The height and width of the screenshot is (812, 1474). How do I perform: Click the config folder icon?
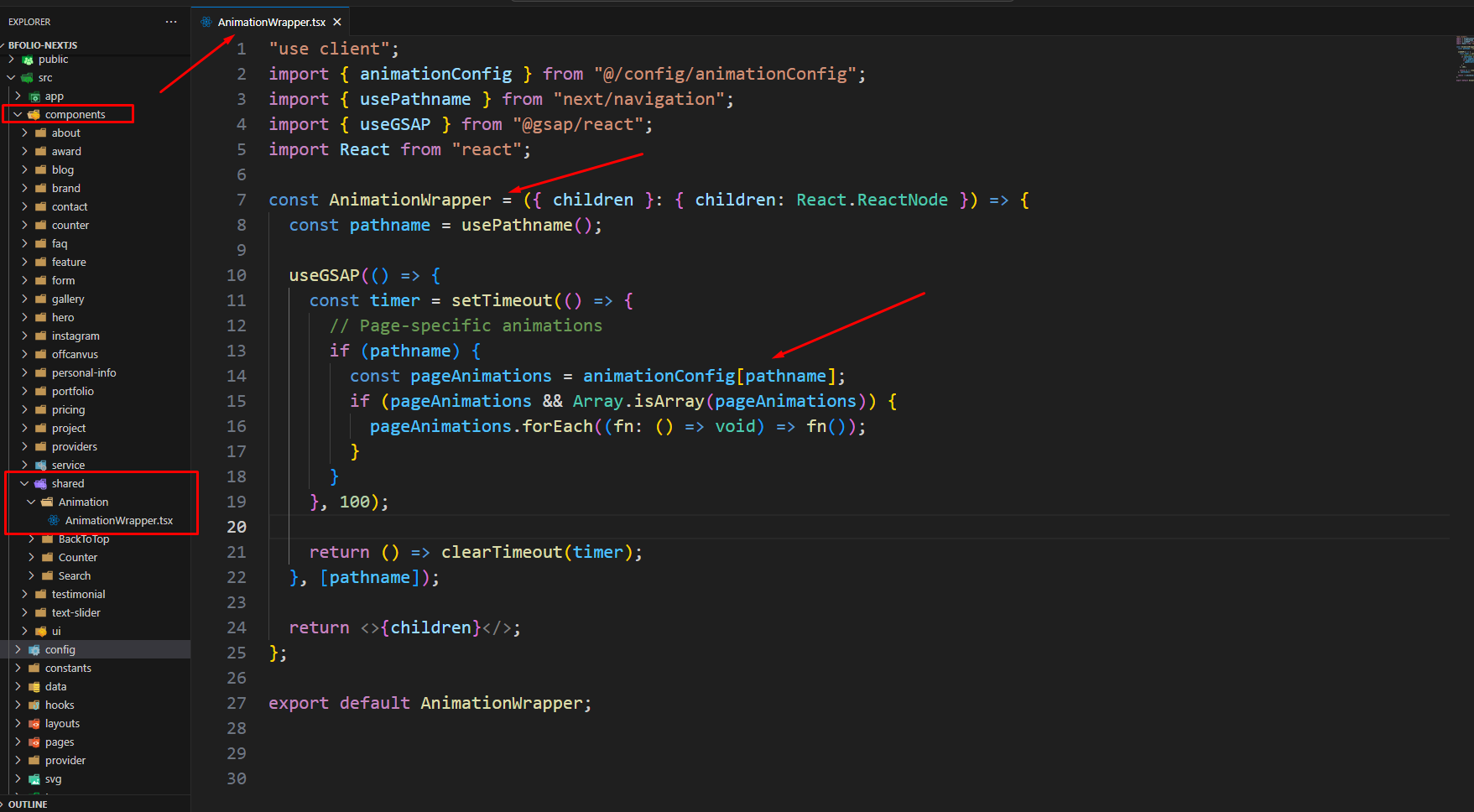34,650
